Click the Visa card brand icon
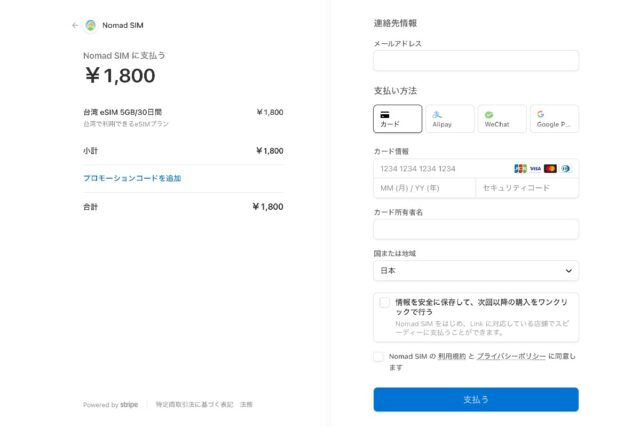The image size is (640, 427). click(x=535, y=169)
